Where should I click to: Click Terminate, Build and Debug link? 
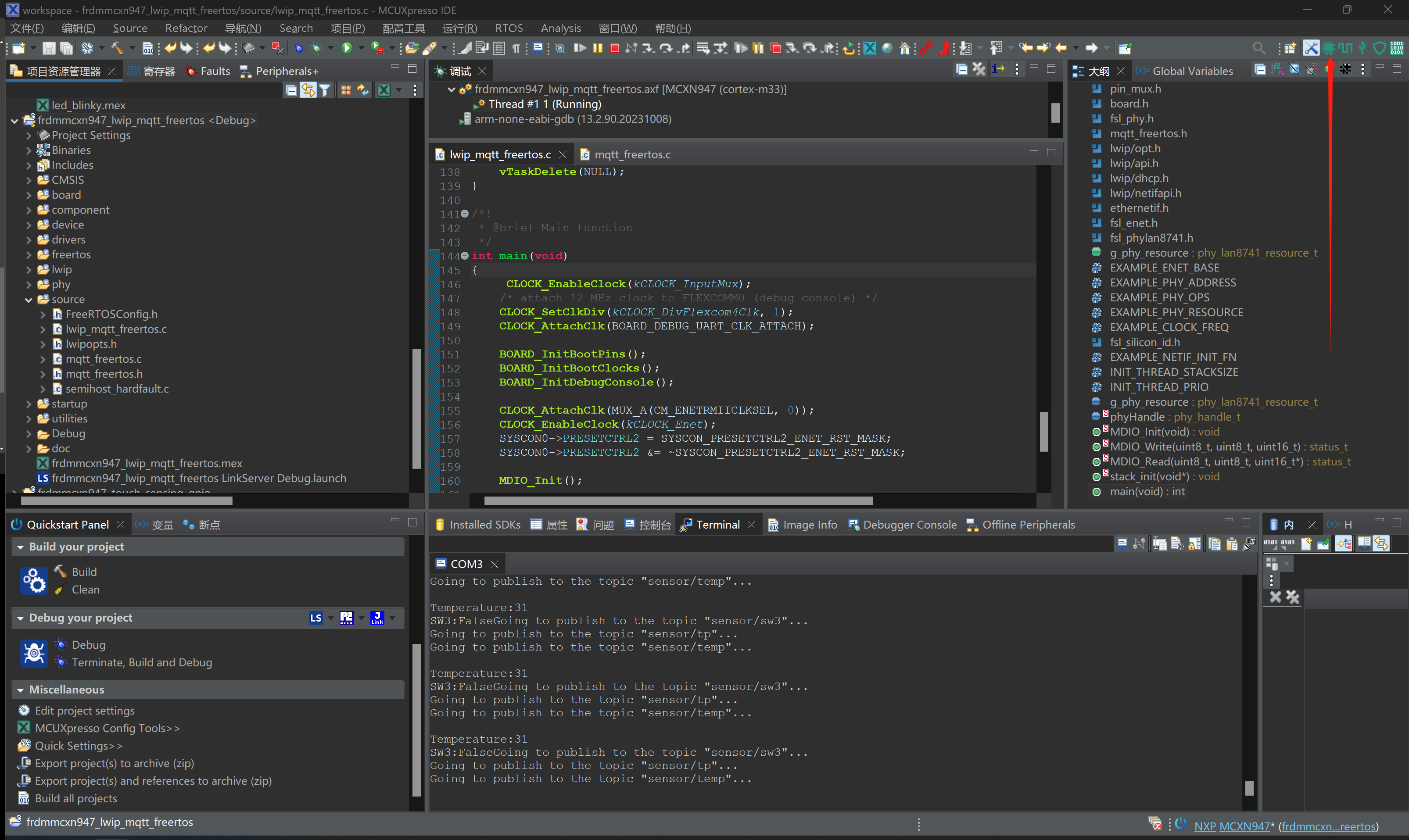(x=142, y=663)
